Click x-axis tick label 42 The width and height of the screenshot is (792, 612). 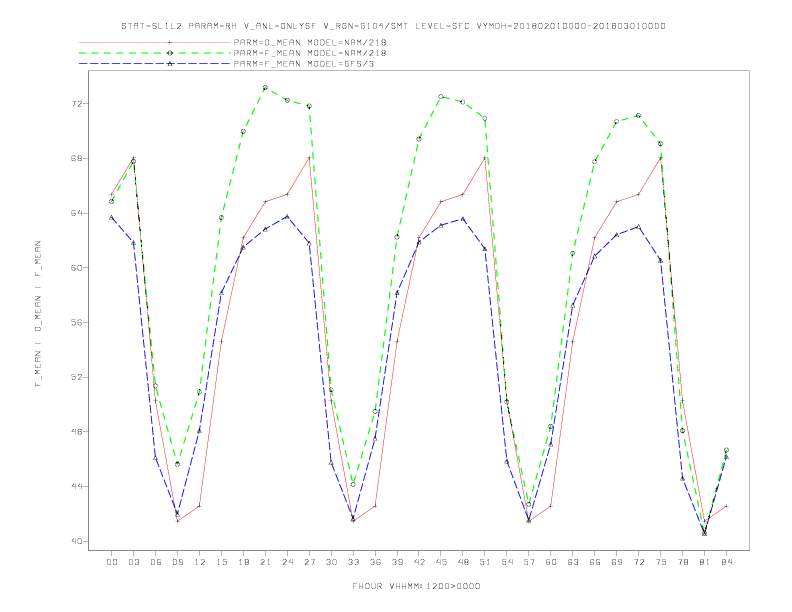coord(419,562)
